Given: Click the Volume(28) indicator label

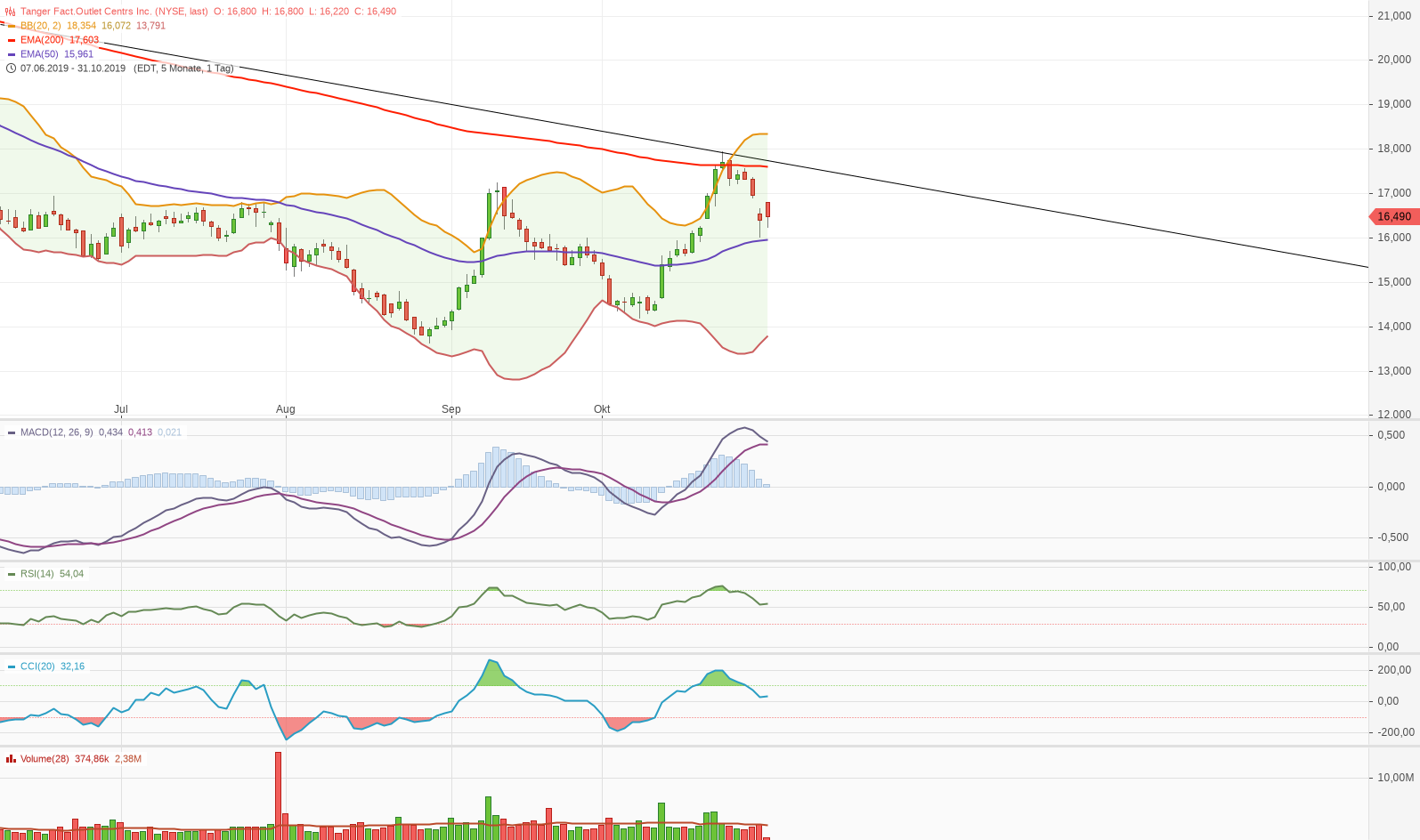Looking at the screenshot, I should (x=45, y=759).
